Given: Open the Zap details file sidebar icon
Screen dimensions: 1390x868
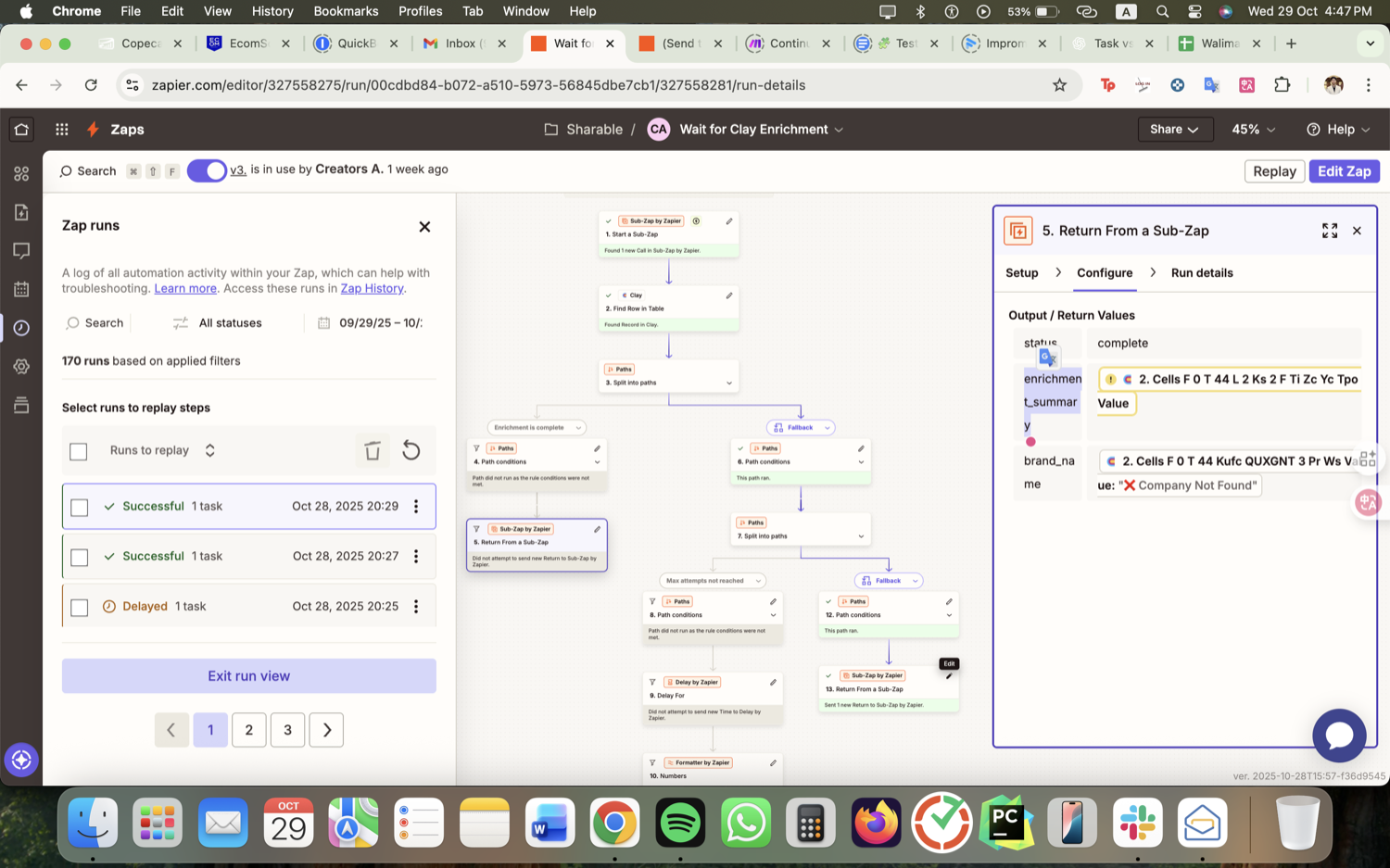Looking at the screenshot, I should [x=21, y=212].
